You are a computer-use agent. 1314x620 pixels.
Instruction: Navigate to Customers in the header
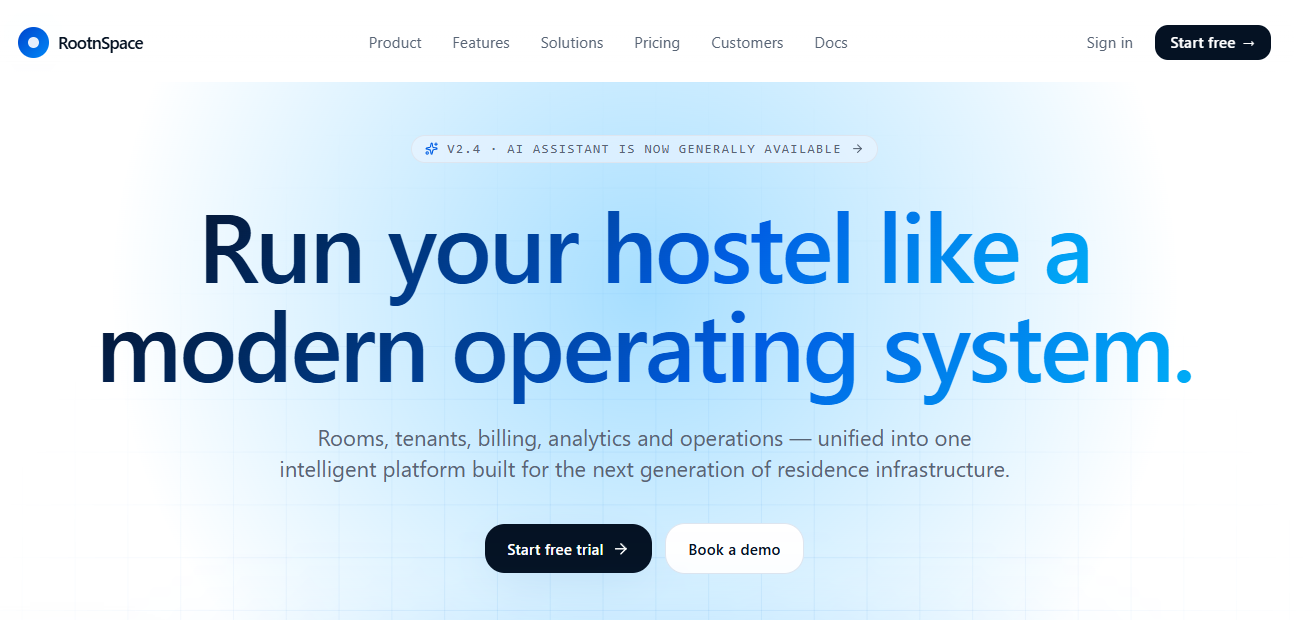pos(747,43)
